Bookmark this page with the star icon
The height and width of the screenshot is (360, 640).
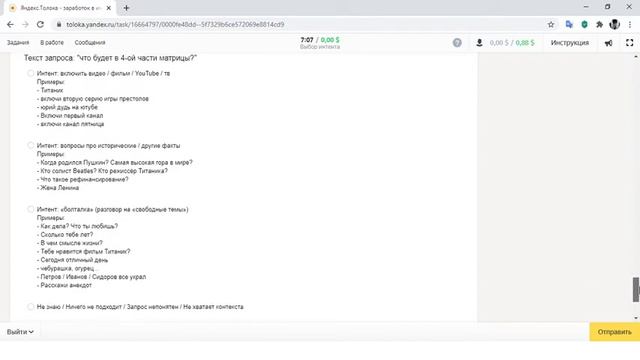point(551,24)
